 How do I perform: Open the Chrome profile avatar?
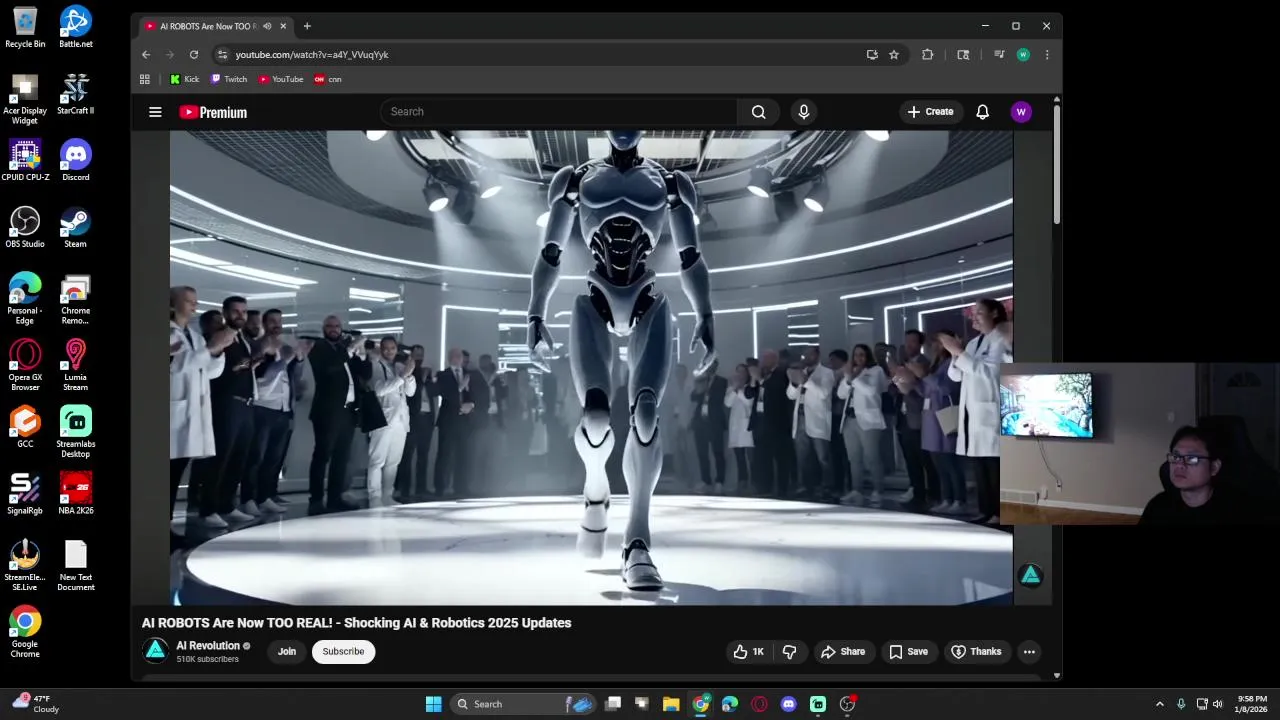point(1023,55)
